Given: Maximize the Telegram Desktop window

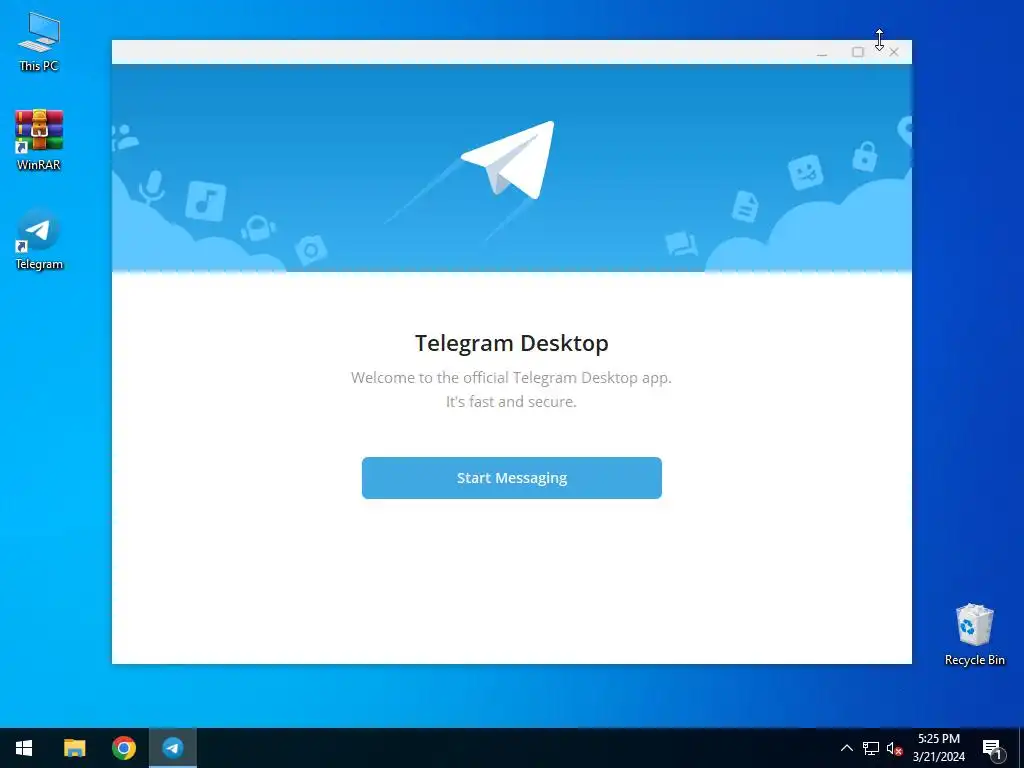Looking at the screenshot, I should click(x=858, y=52).
